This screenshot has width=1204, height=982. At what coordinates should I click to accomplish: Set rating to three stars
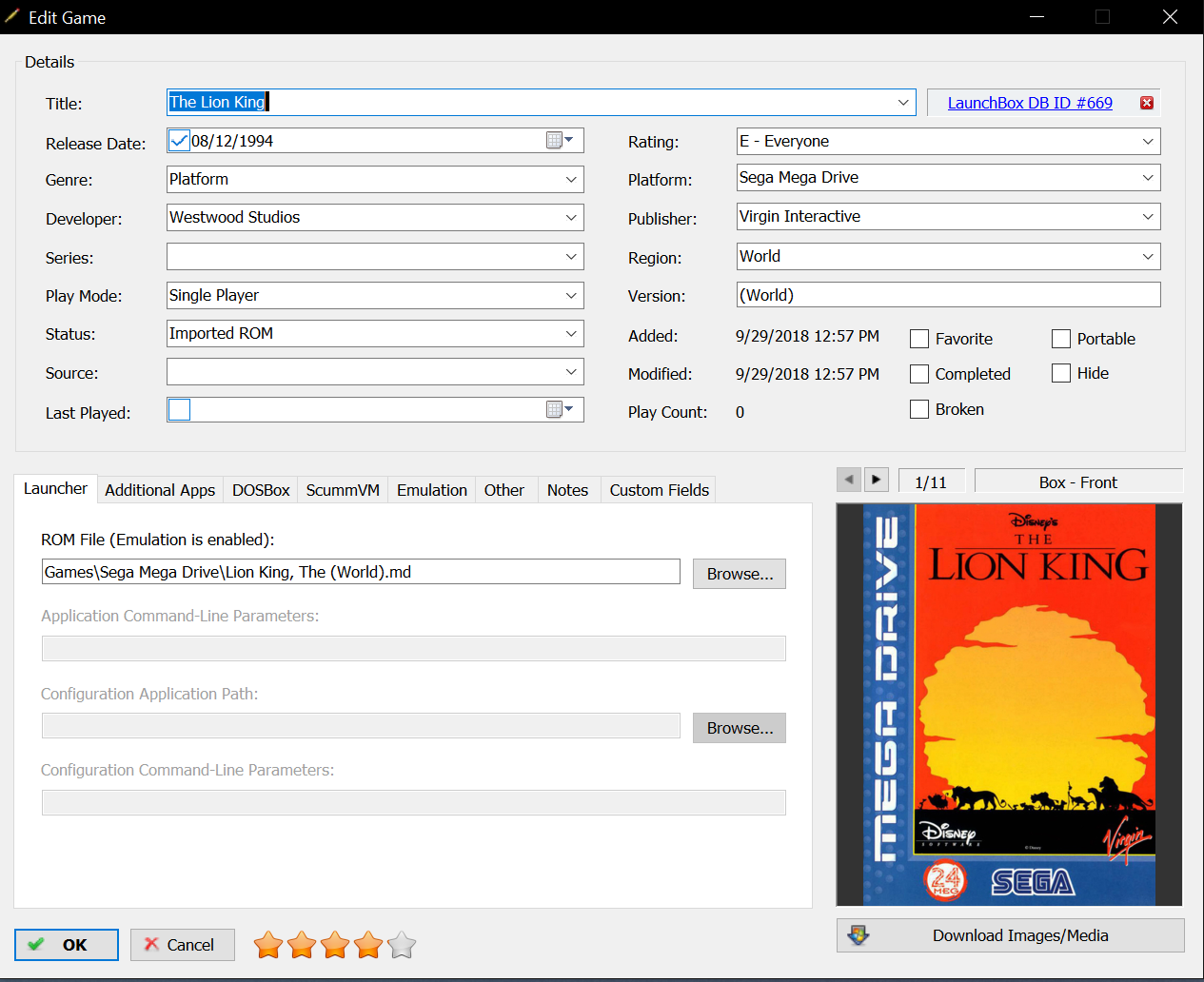335,945
